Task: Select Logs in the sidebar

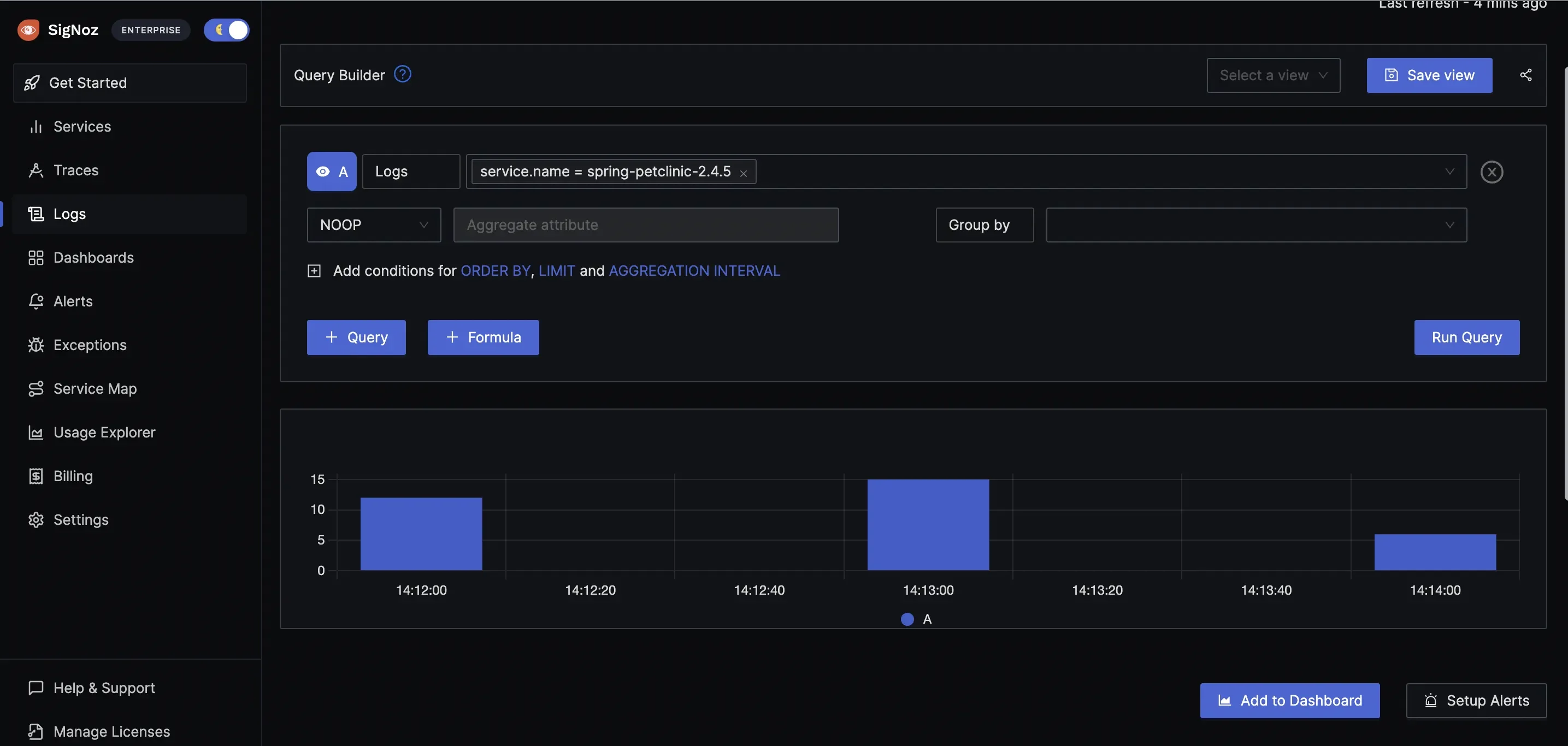Action: point(129,214)
